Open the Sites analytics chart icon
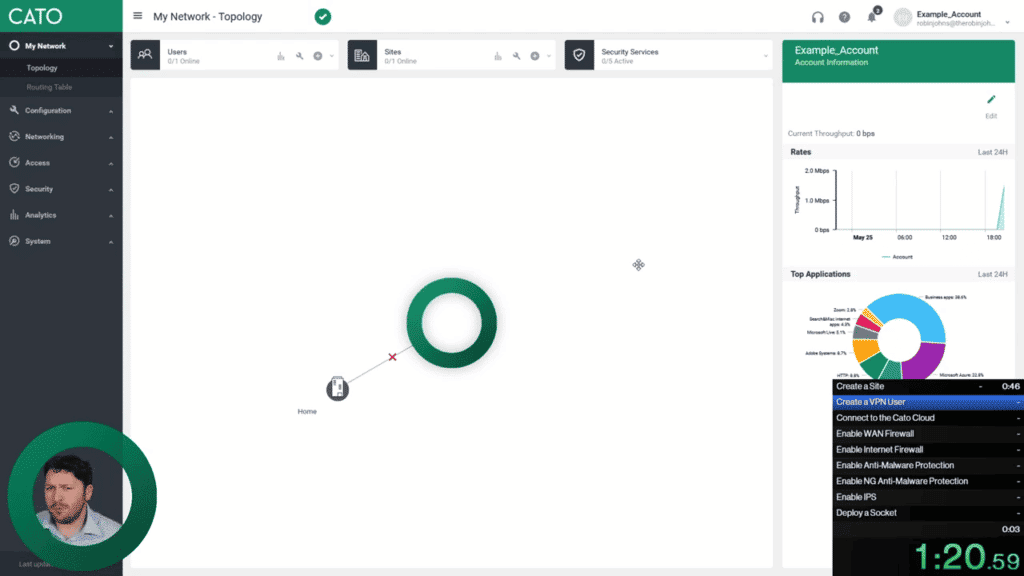This screenshot has width=1024, height=576. 498,56
